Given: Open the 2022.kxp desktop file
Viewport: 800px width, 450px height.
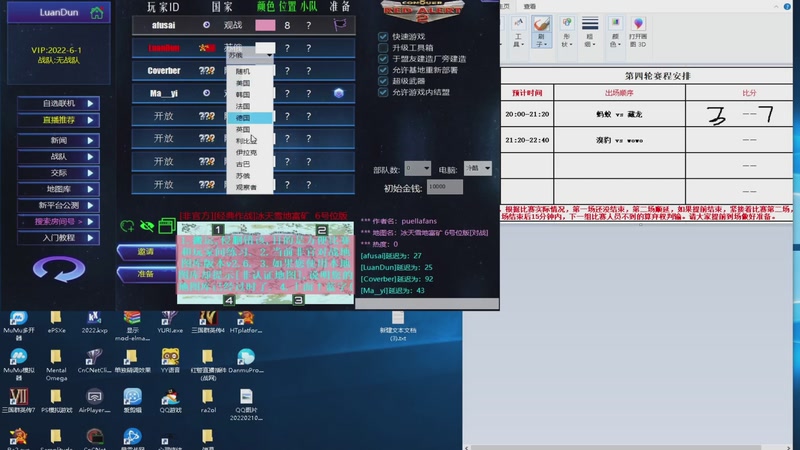Looking at the screenshot, I should pyautogui.click(x=94, y=322).
